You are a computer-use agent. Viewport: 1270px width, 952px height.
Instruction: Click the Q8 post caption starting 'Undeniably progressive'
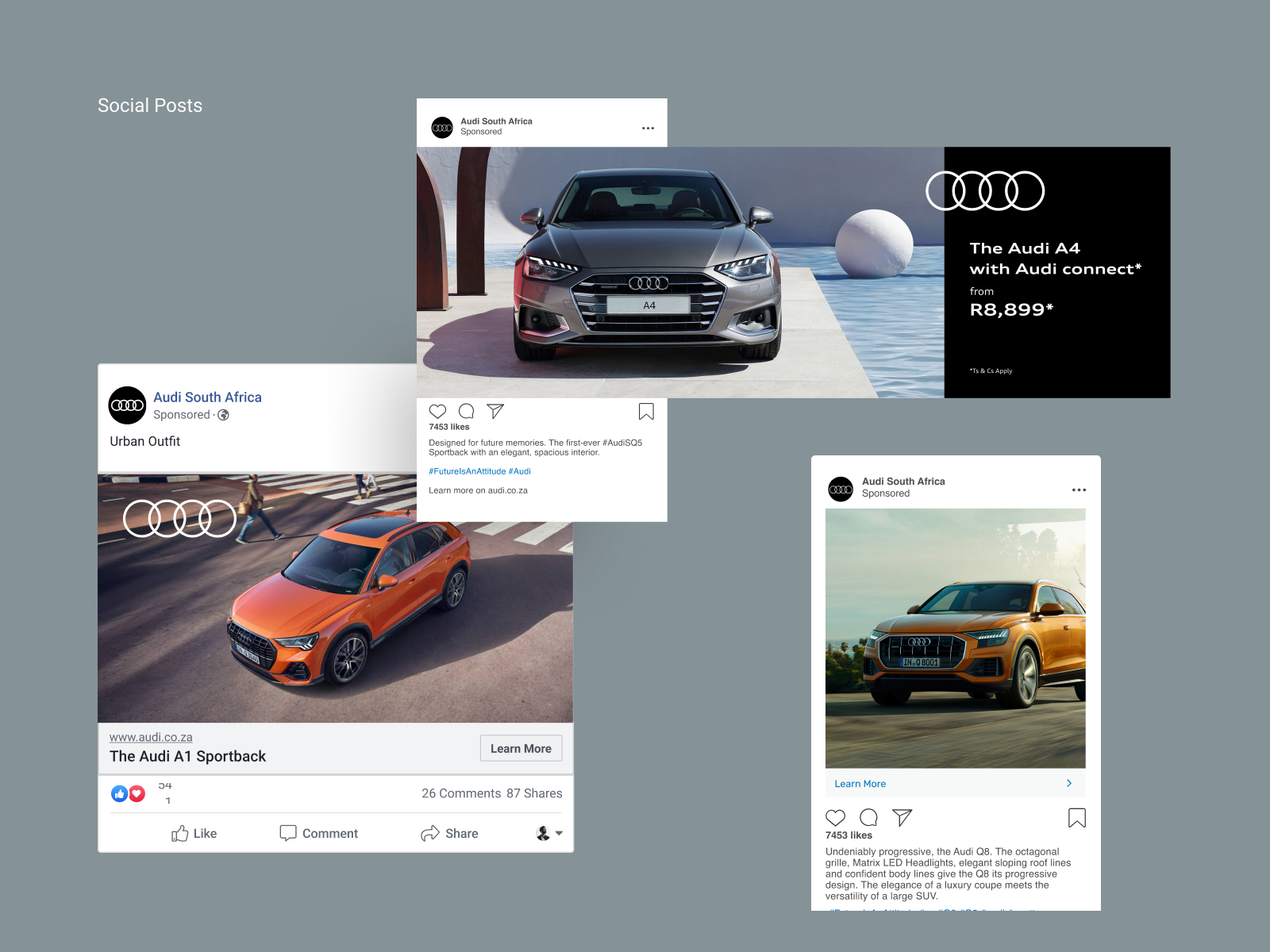coord(948,873)
